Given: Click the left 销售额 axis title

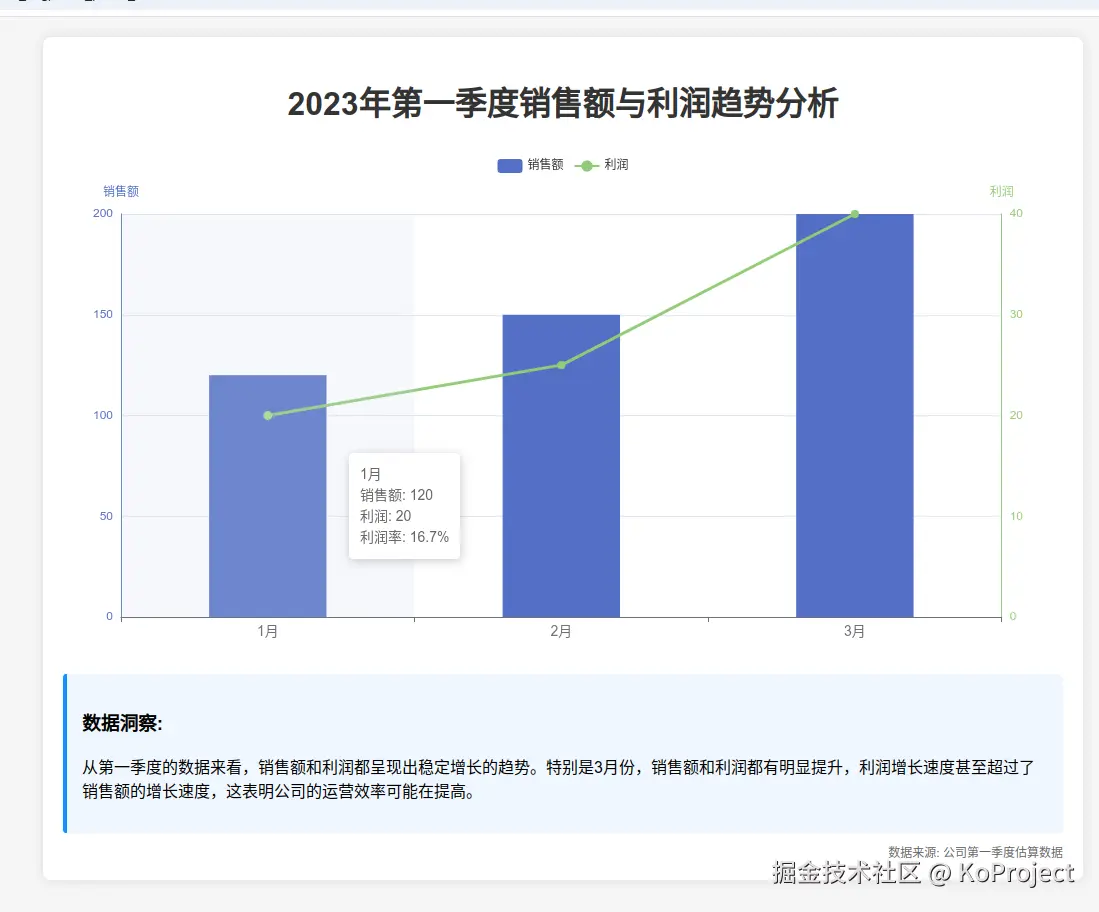Looking at the screenshot, I should point(121,192).
